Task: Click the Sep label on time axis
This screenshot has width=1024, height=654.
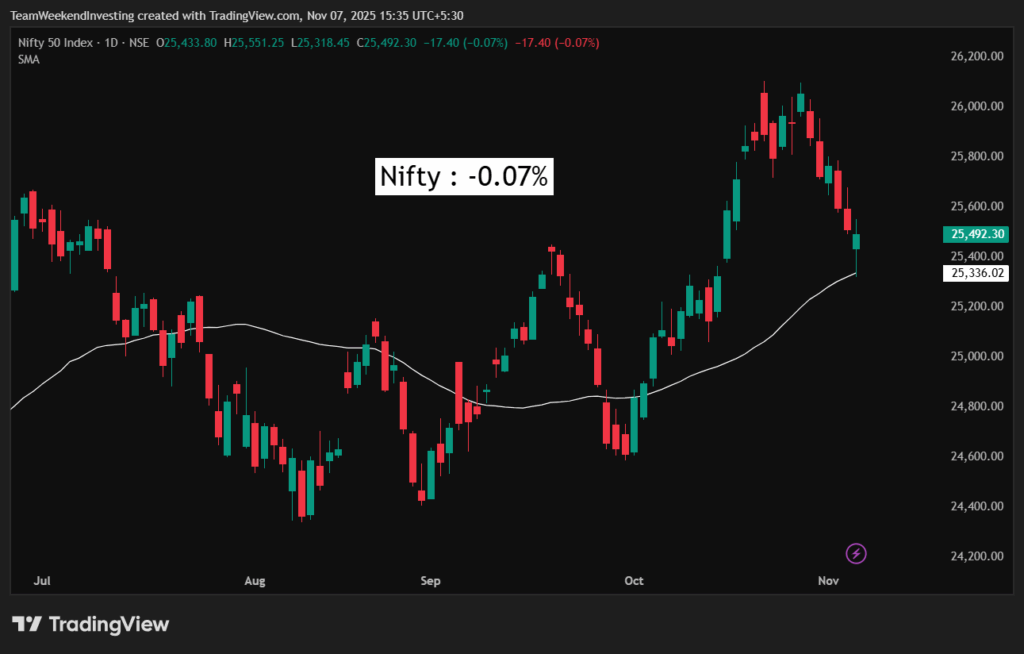Action: 430,580
